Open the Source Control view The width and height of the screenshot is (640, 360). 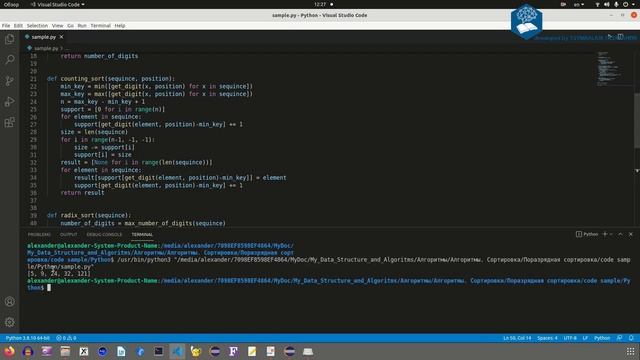[x=9, y=80]
